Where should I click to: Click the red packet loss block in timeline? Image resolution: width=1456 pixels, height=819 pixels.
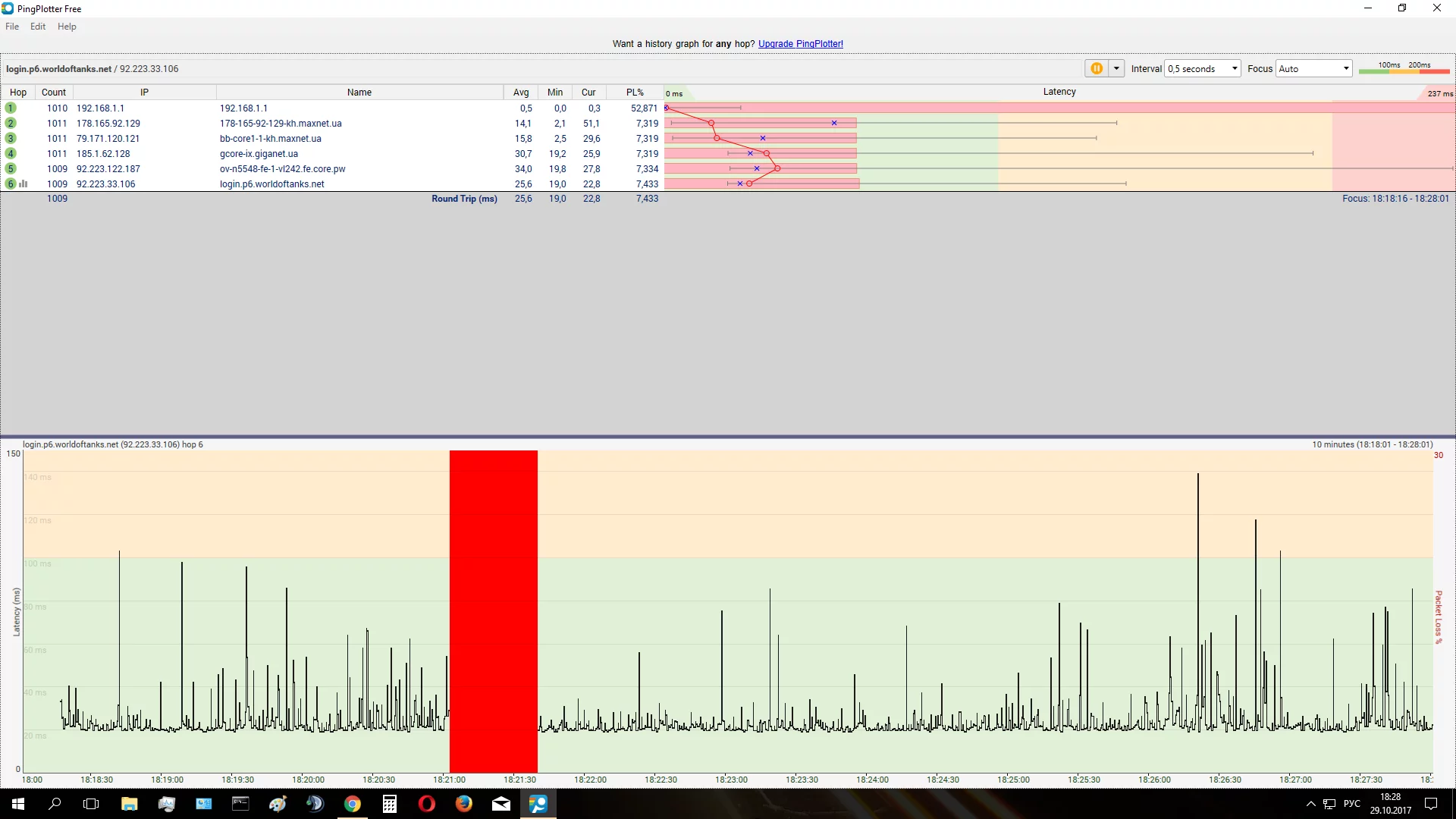493,610
